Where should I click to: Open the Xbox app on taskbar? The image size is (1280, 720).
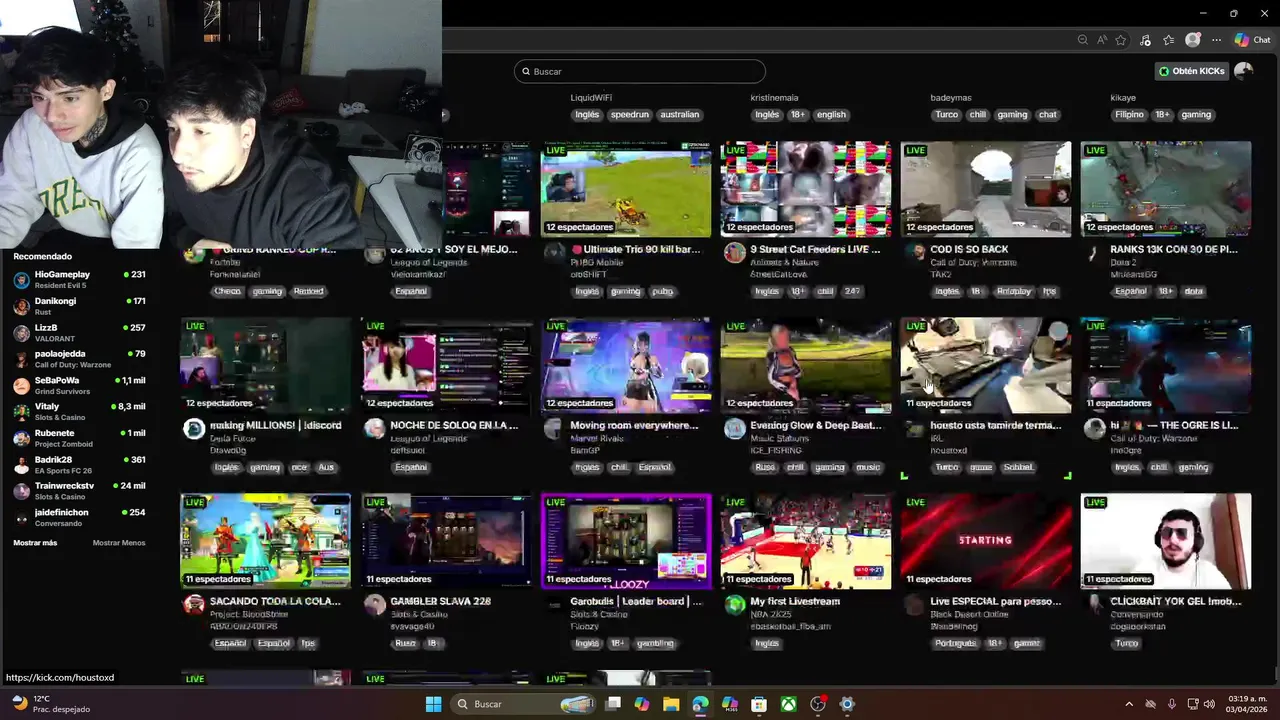789,704
